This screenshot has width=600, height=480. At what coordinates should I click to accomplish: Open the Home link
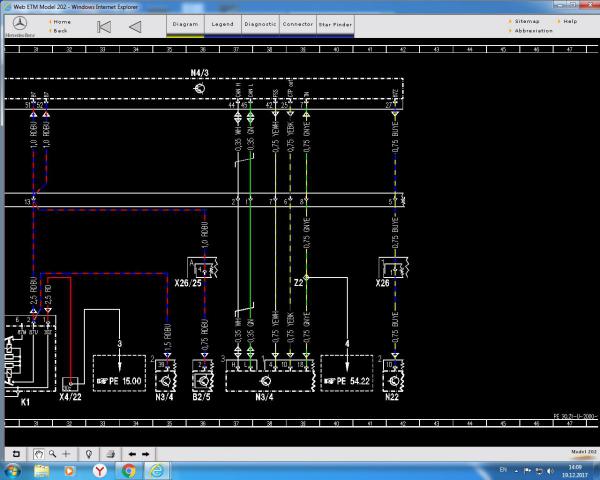click(61, 21)
